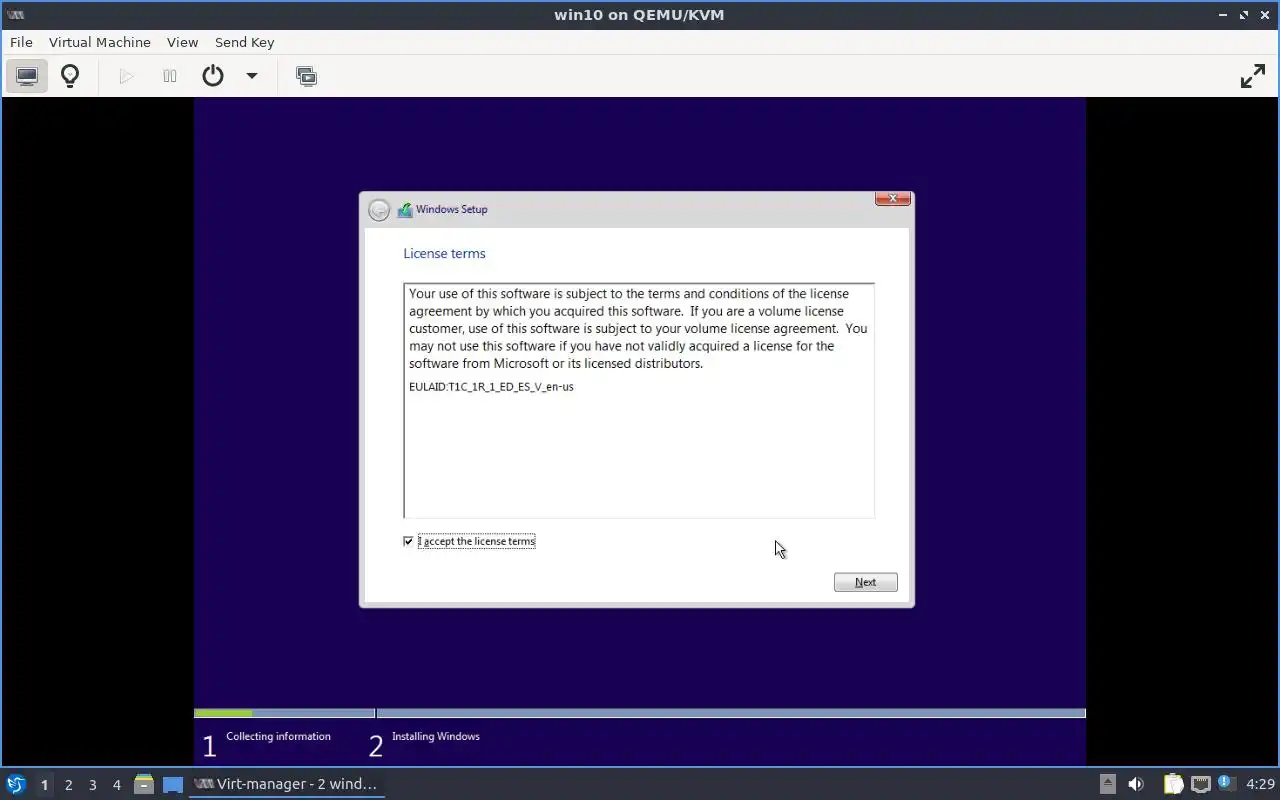The width and height of the screenshot is (1280, 800).
Task: Open the Virtual Machine menu
Action: point(100,42)
